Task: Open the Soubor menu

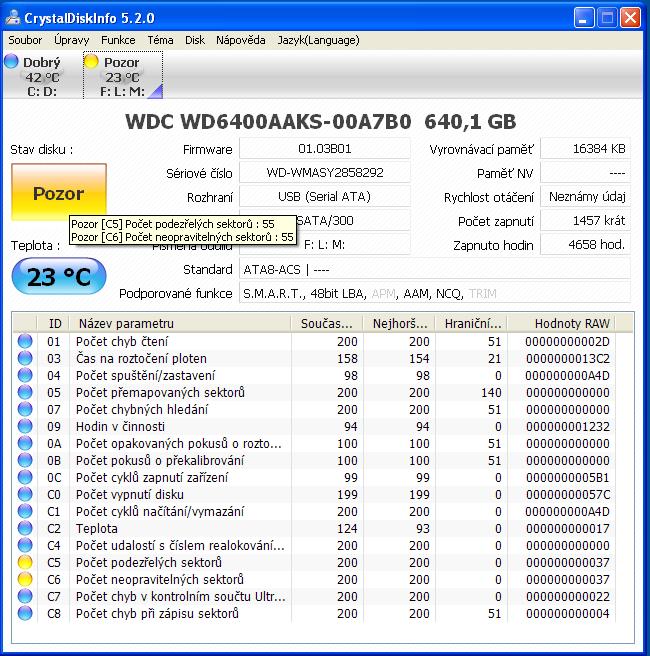Action: 25,40
